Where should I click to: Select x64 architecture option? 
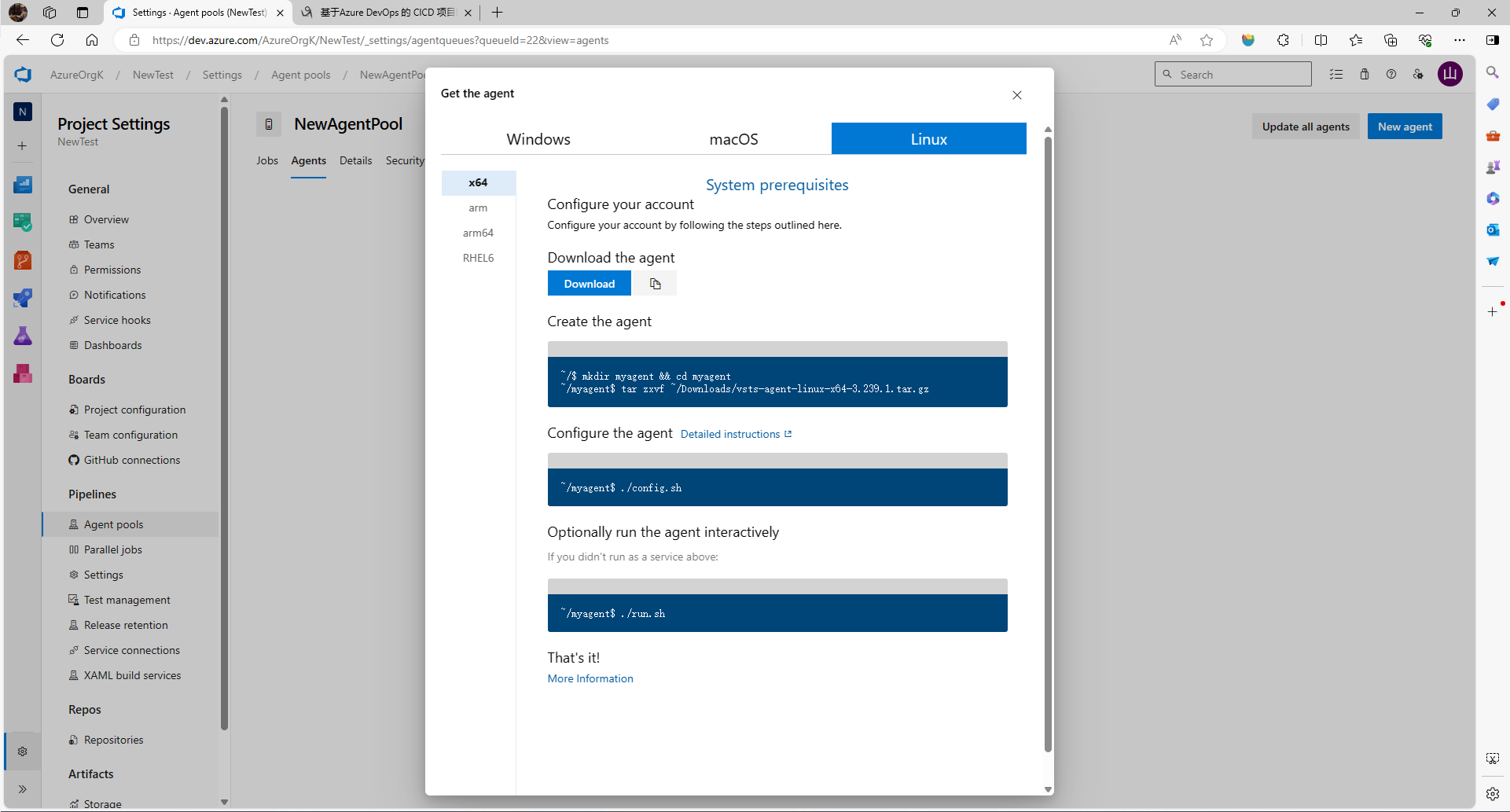click(x=478, y=182)
